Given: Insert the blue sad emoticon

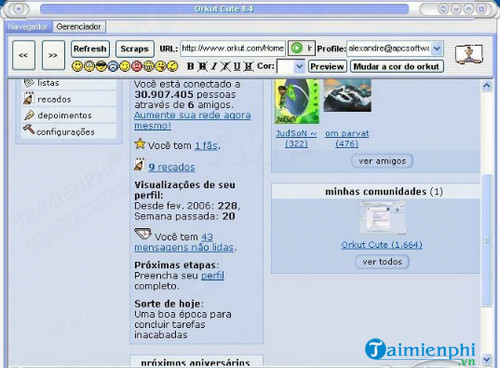Looking at the screenshot, I should (113, 66).
